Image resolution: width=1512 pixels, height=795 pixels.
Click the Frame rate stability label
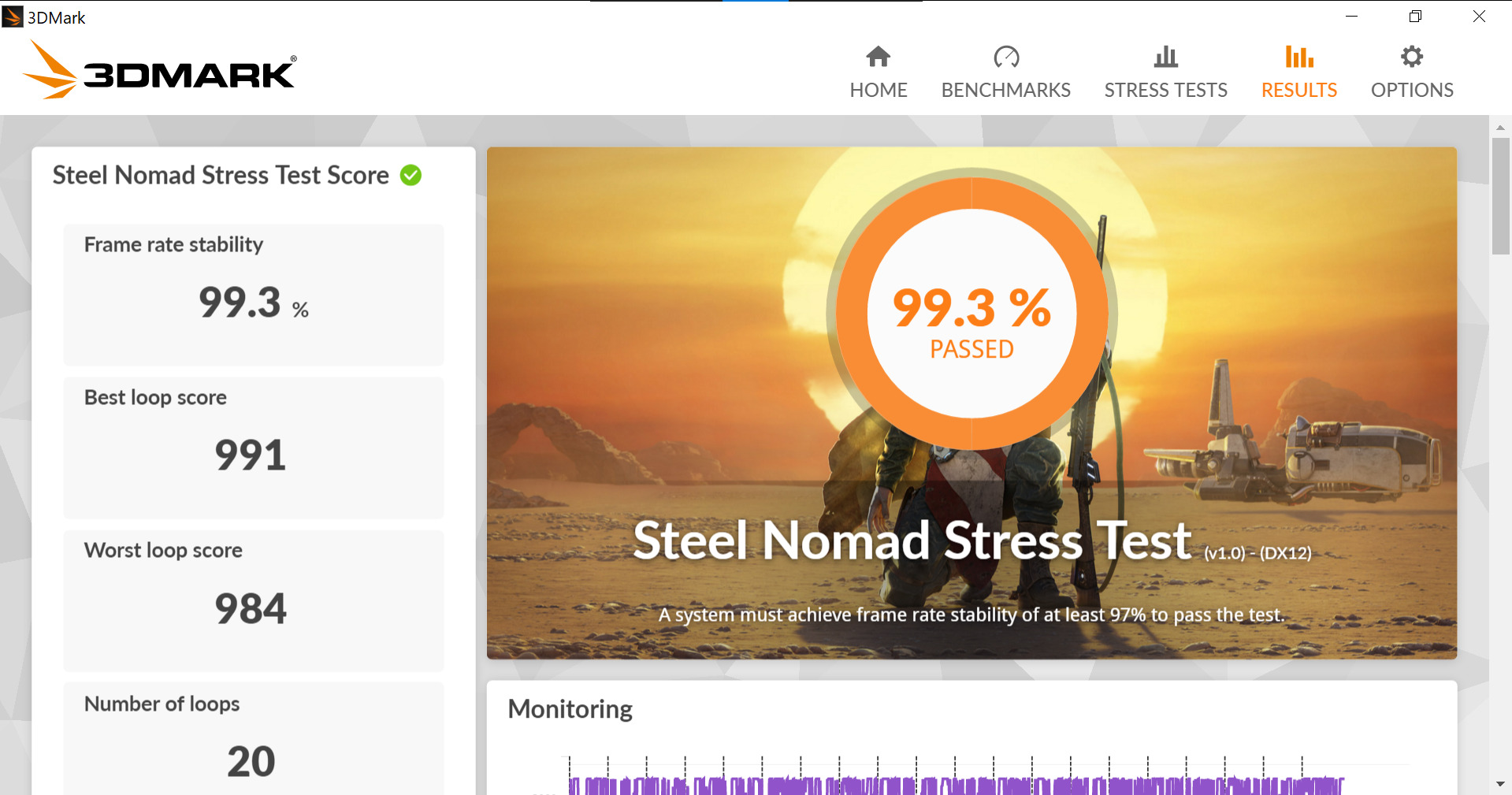(173, 244)
